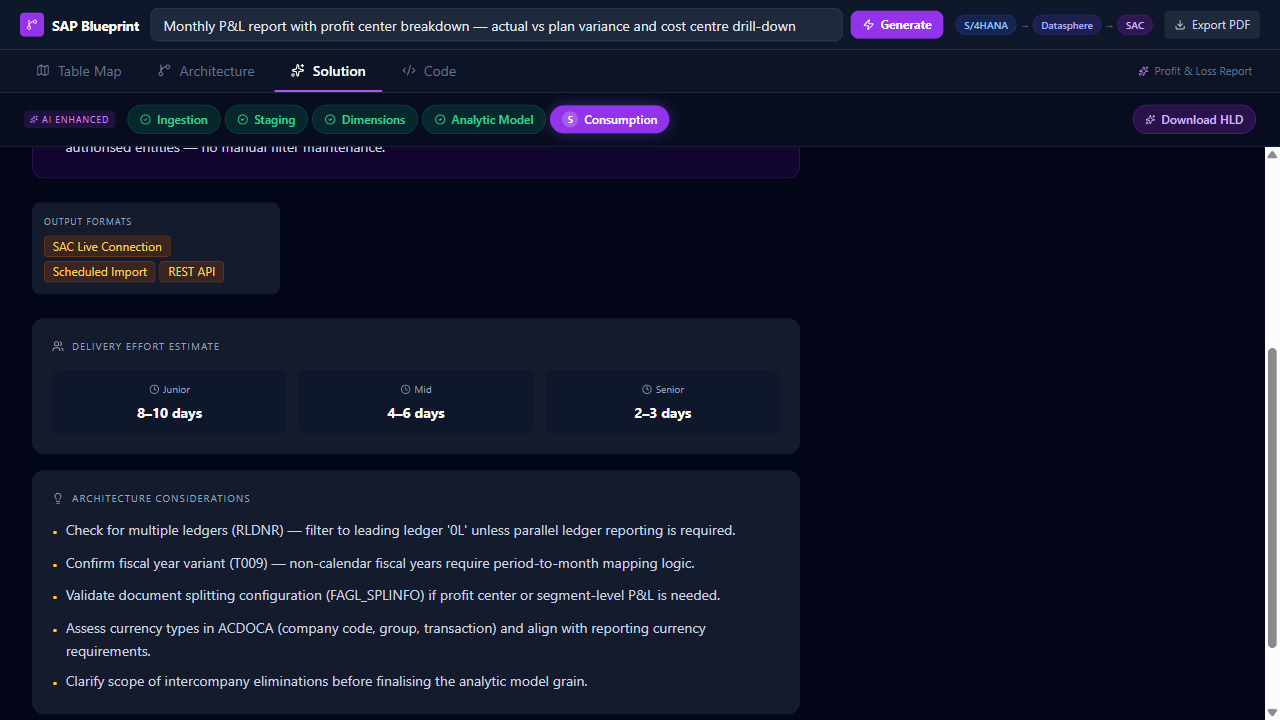
Task: Click Export PDF button
Action: pos(1211,25)
